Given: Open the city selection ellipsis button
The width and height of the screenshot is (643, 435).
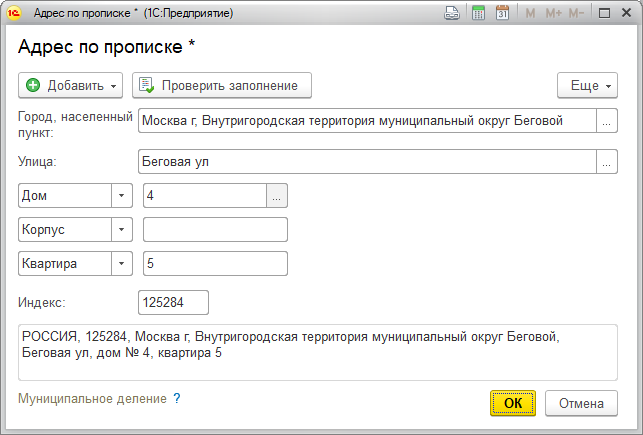Looking at the screenshot, I should click(x=607, y=121).
